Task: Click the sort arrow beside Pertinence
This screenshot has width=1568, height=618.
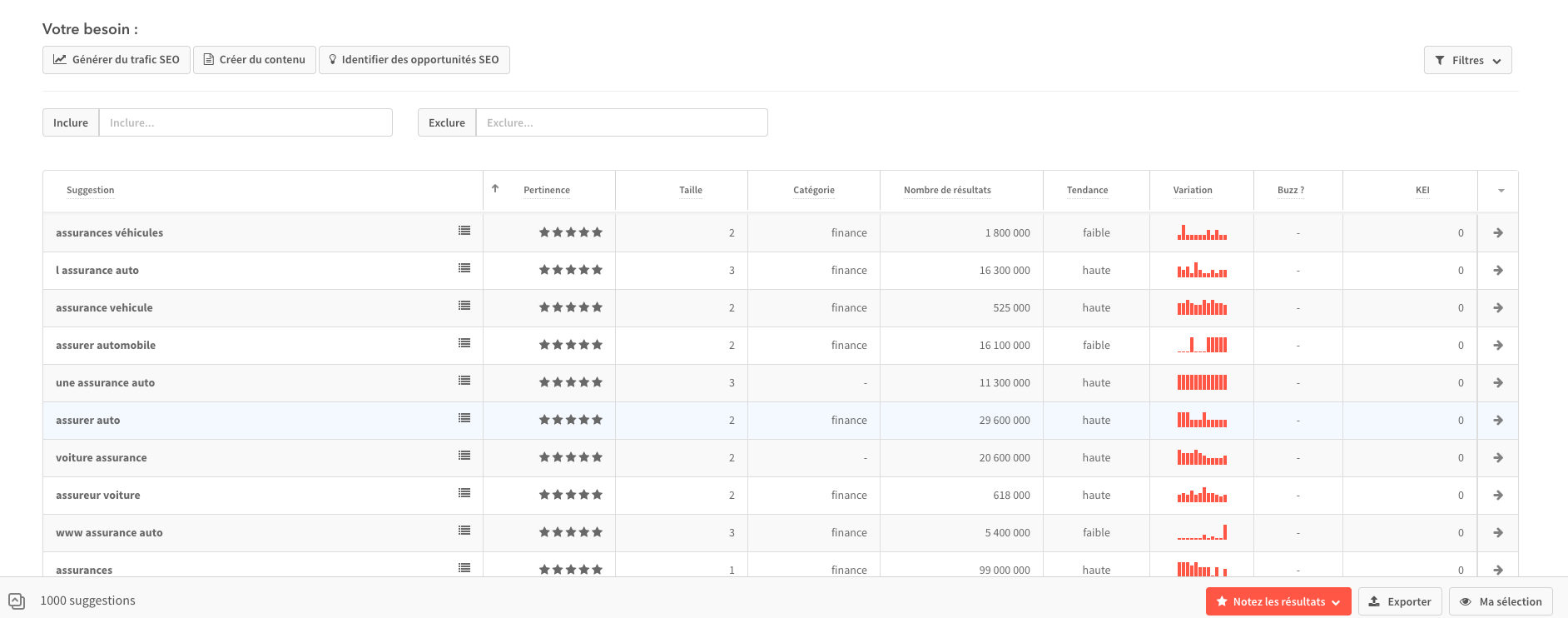Action: point(495,188)
